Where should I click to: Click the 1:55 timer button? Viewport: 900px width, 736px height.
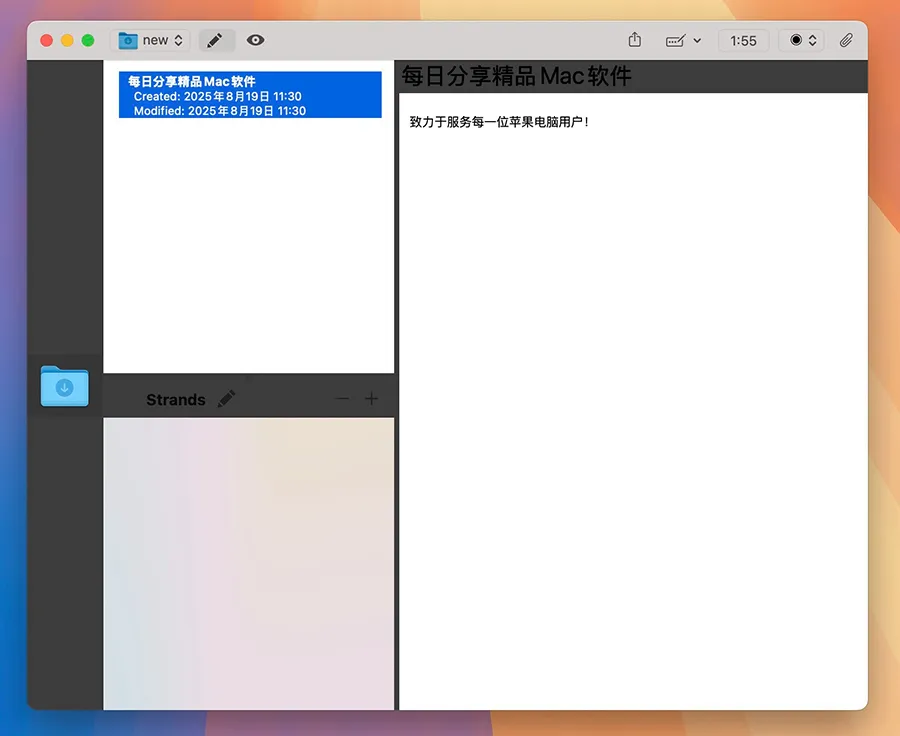coord(743,41)
